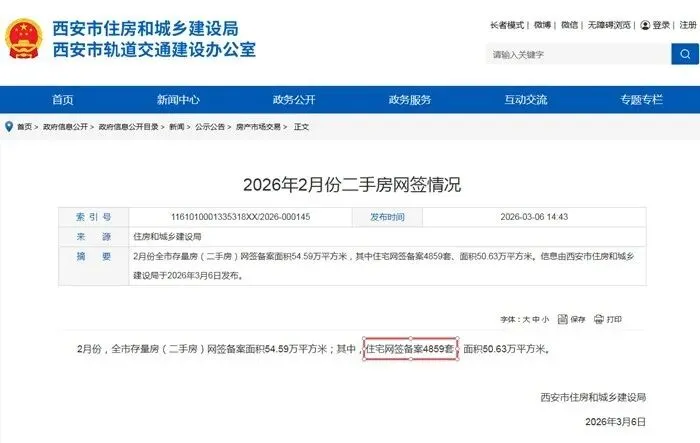Click the location pin breadcrumb icon
Viewport: 700px width, 443px height.
click(x=8, y=127)
